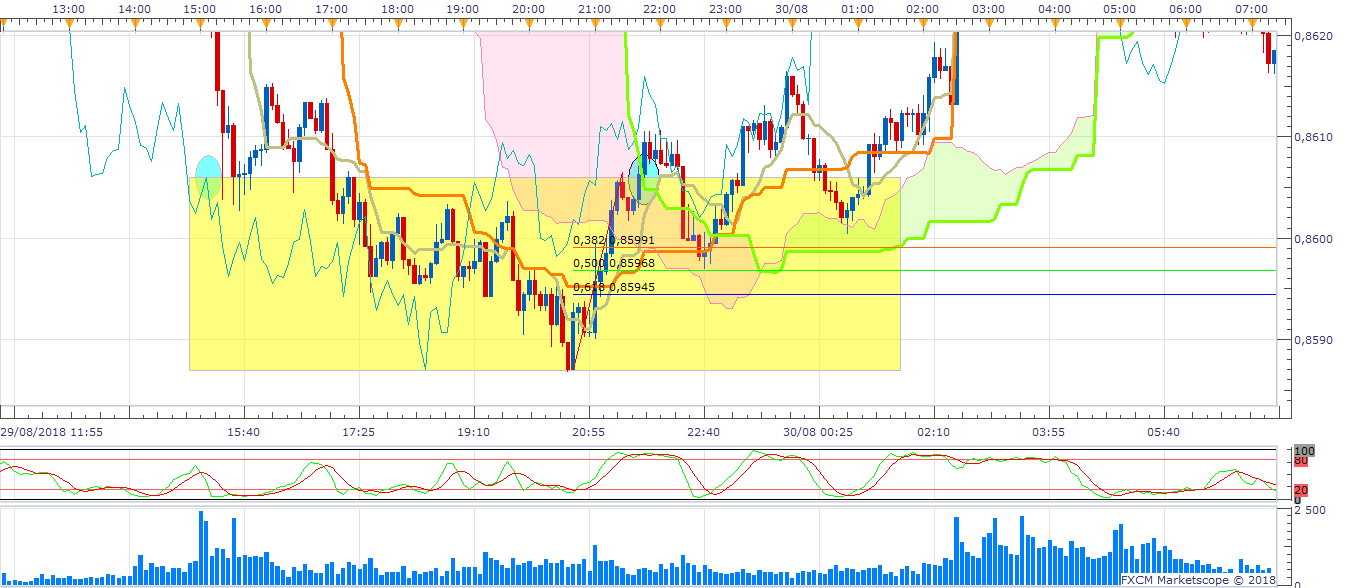Select the 20:00 time label on top axis
This screenshot has width=1349, height=588.
tap(528, 9)
